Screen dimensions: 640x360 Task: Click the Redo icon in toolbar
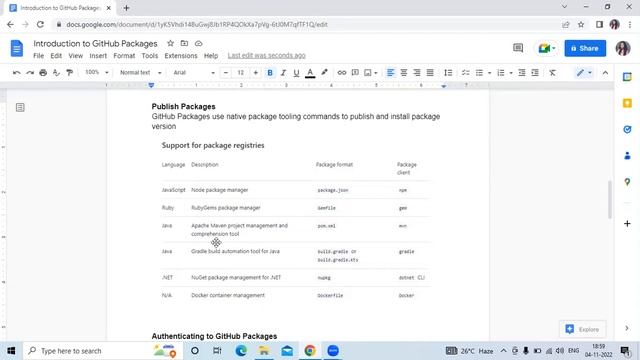click(x=30, y=73)
